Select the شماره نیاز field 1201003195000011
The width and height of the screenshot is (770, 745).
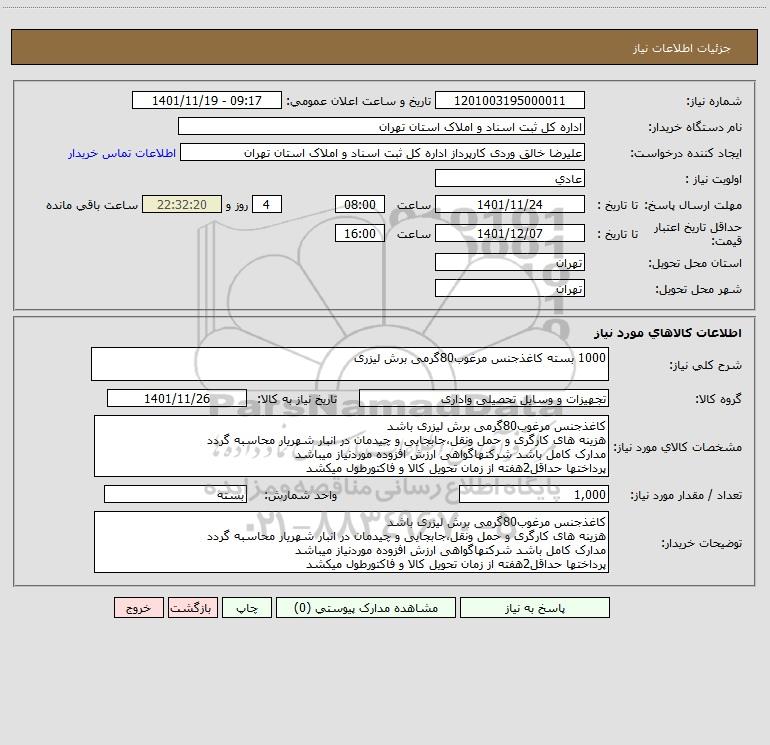pos(510,101)
